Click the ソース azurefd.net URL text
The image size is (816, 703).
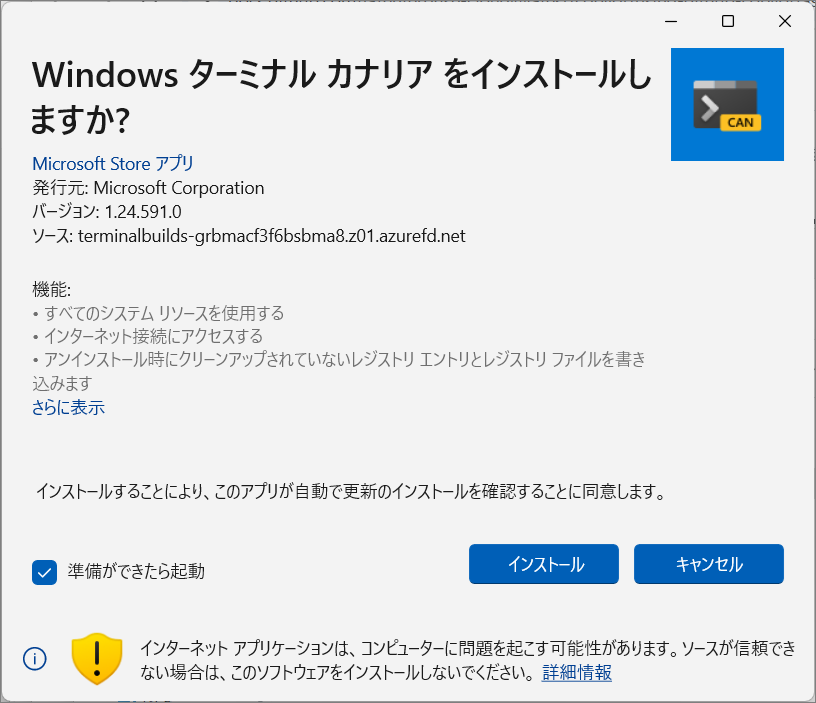(x=249, y=236)
